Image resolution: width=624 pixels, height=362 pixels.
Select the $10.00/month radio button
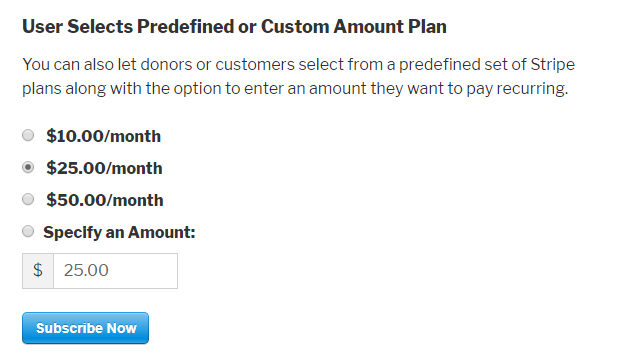[x=28, y=135]
